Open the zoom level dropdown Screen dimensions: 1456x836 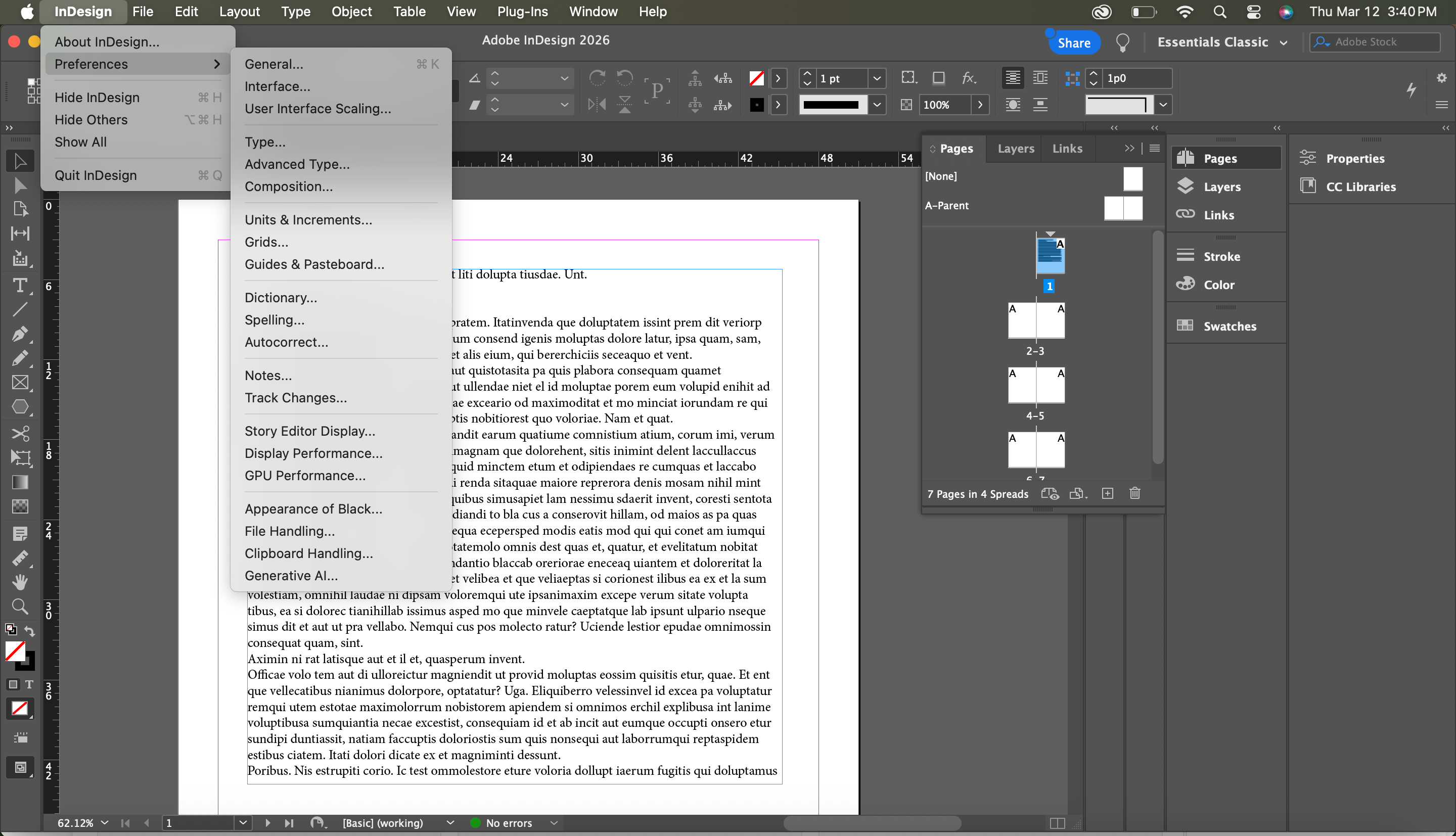[105, 823]
